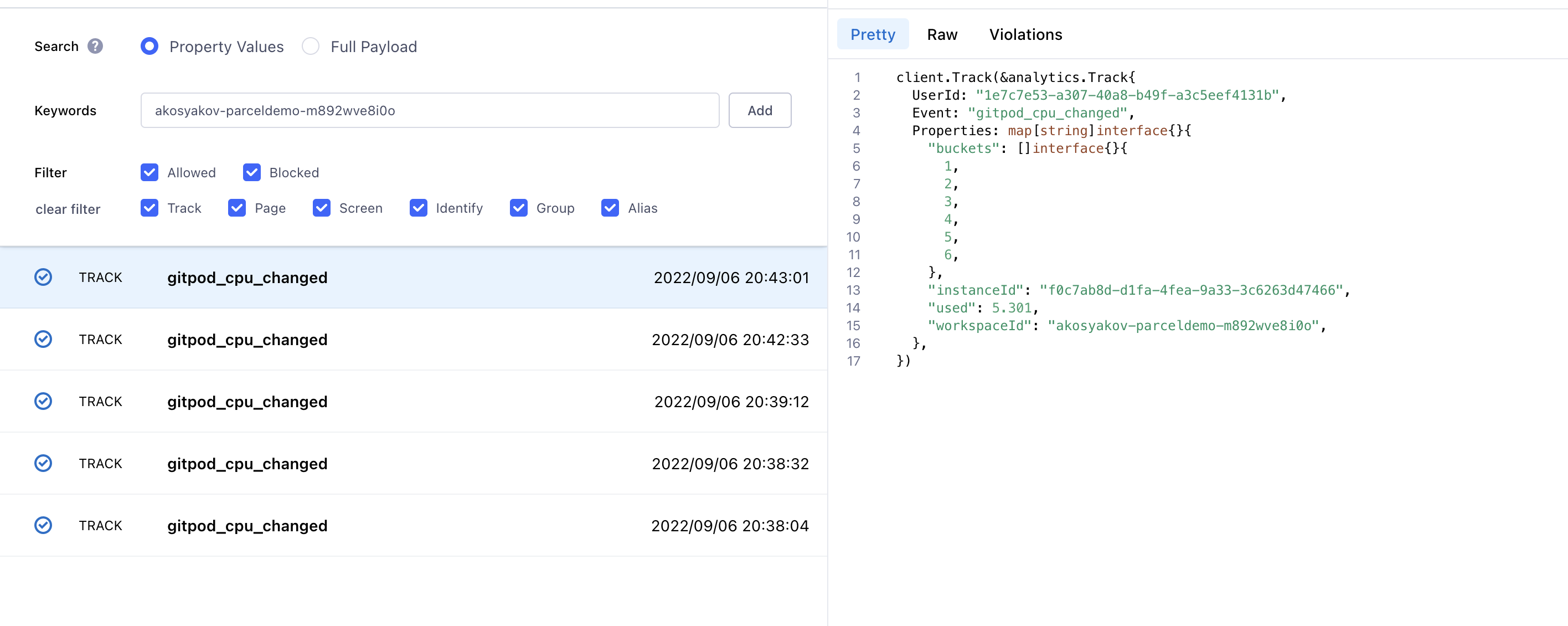The image size is (1568, 626).
Task: Switch to the Raw tab
Action: coord(942,34)
